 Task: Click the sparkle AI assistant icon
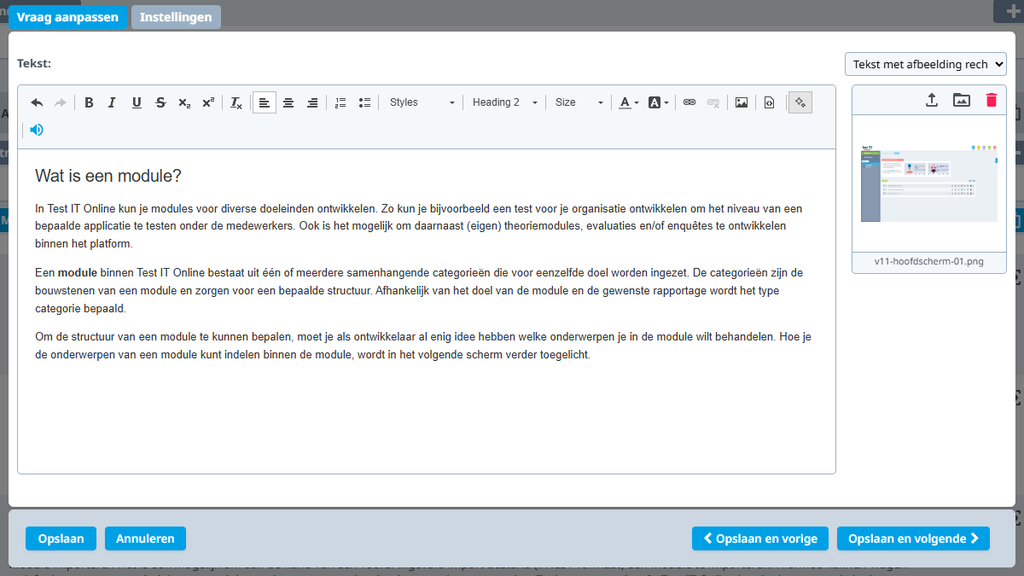coord(800,103)
